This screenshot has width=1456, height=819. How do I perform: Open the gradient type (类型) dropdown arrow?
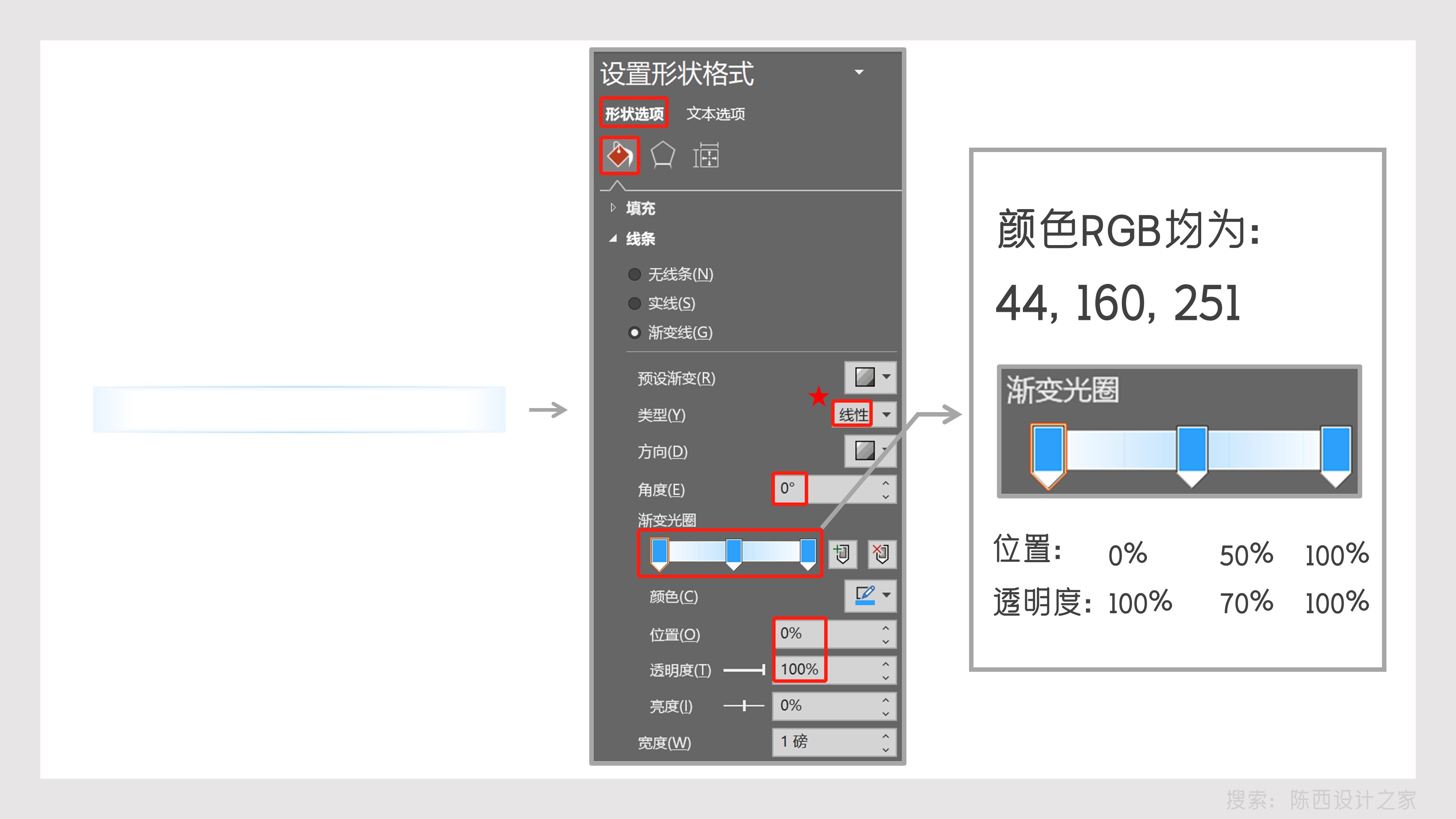coord(886,414)
